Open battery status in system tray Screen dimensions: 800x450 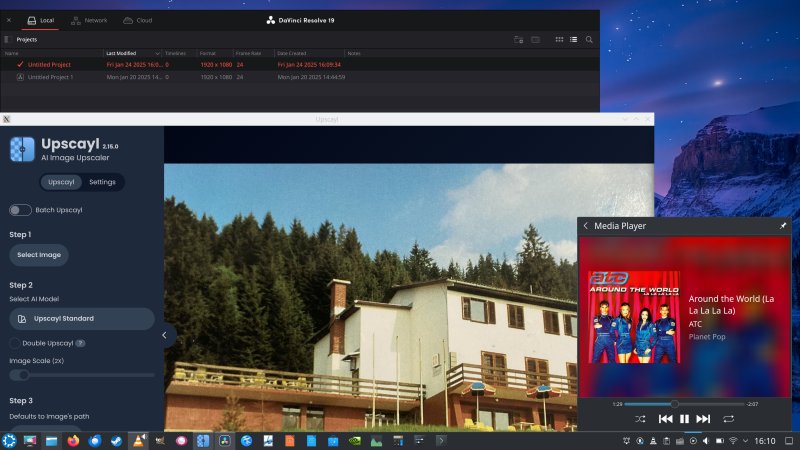(719, 441)
